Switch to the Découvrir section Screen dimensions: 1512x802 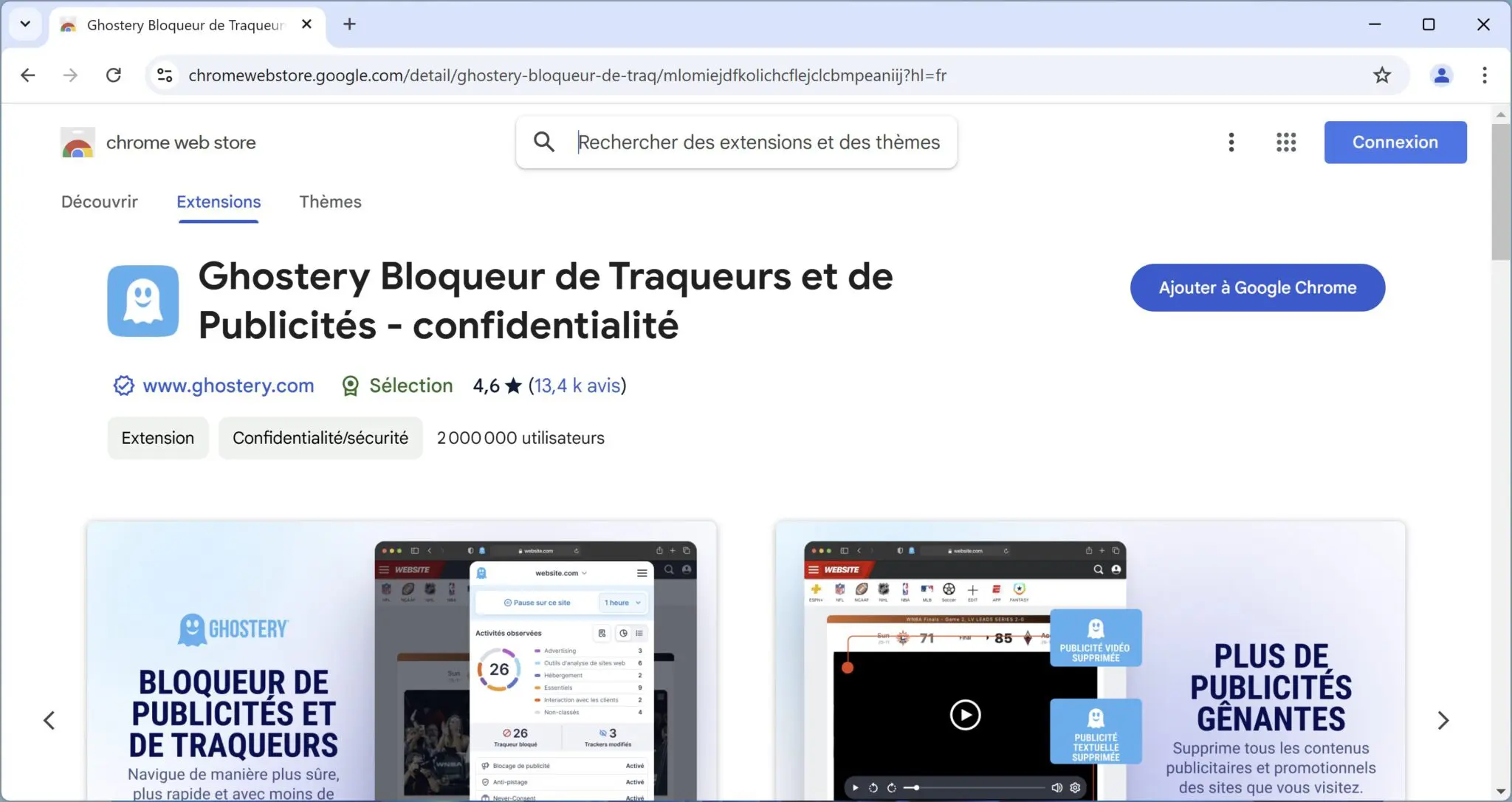coord(100,202)
